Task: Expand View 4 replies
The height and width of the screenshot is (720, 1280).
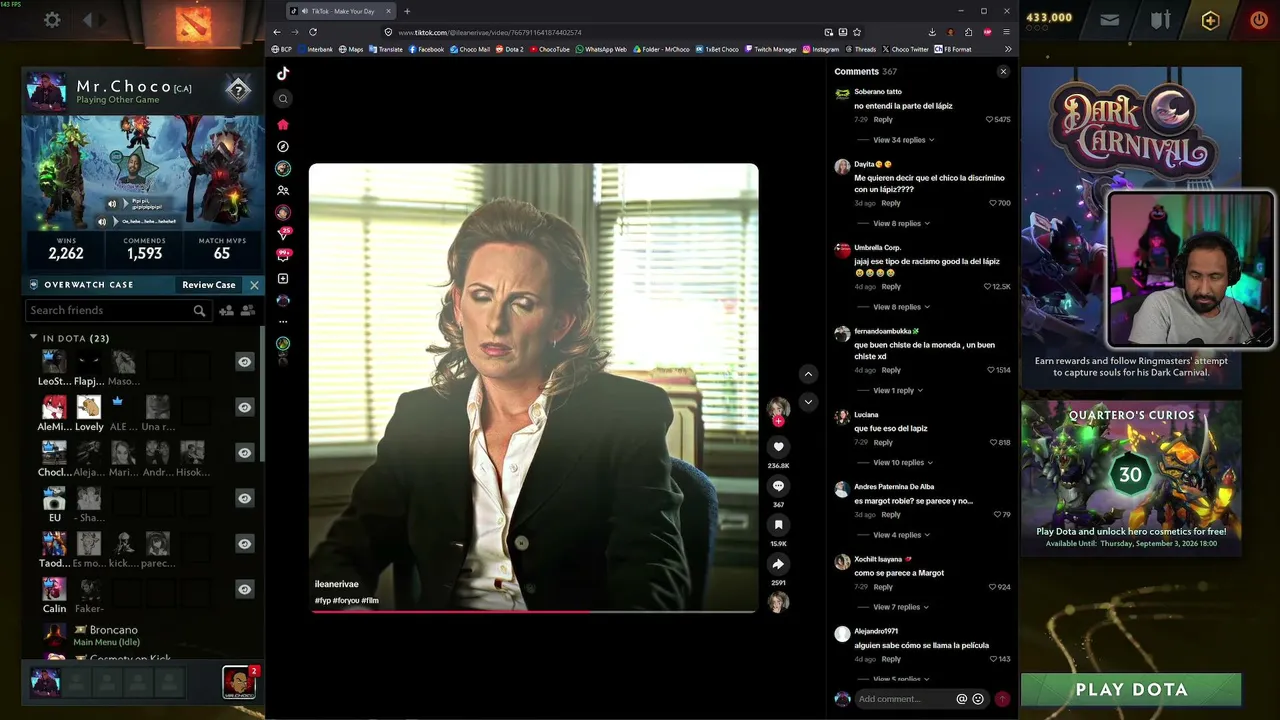Action: coord(900,535)
